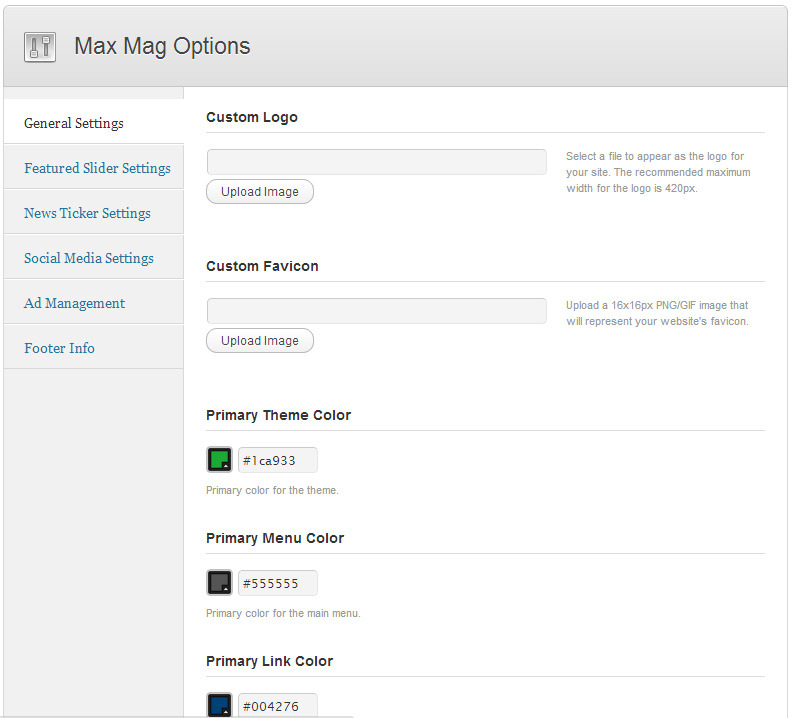Viewport: 791px width, 718px height.
Task: Focus the Custom Favicon path field
Action: click(x=376, y=310)
